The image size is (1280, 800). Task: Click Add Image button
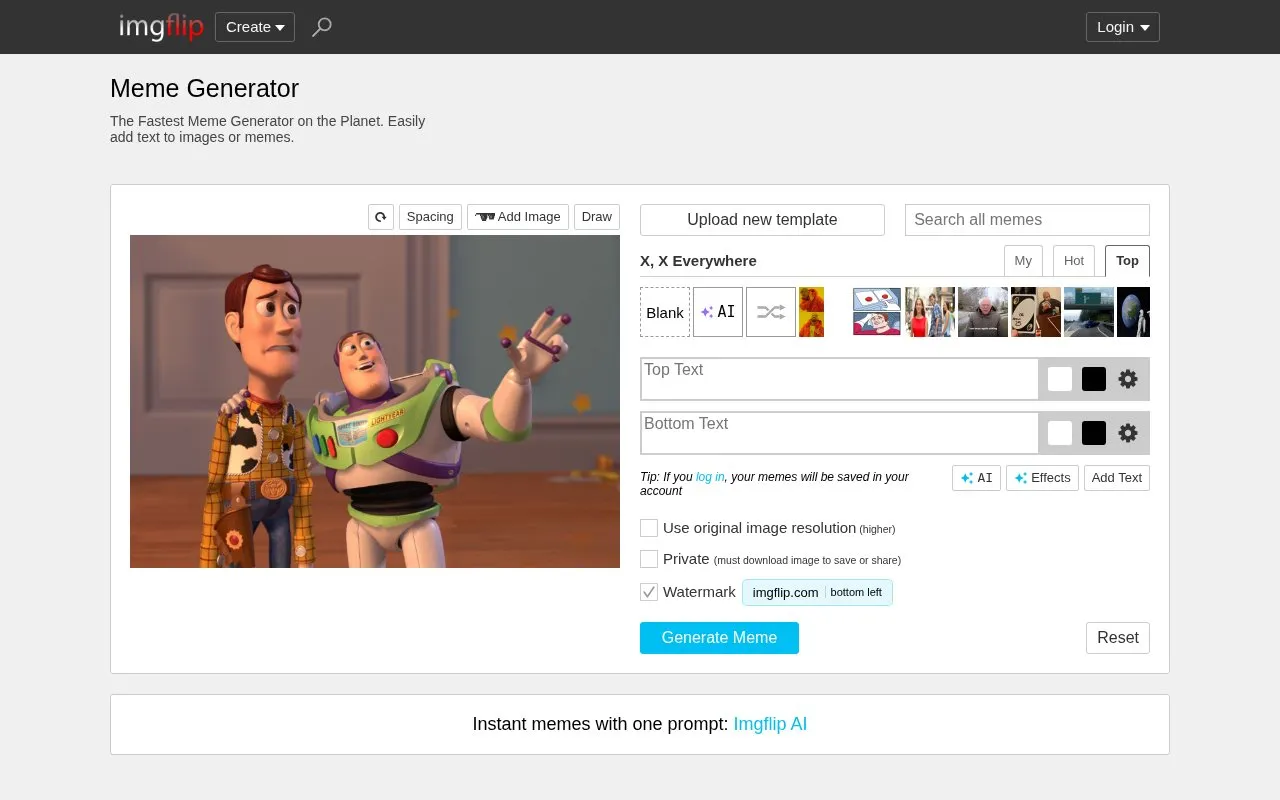coord(518,217)
